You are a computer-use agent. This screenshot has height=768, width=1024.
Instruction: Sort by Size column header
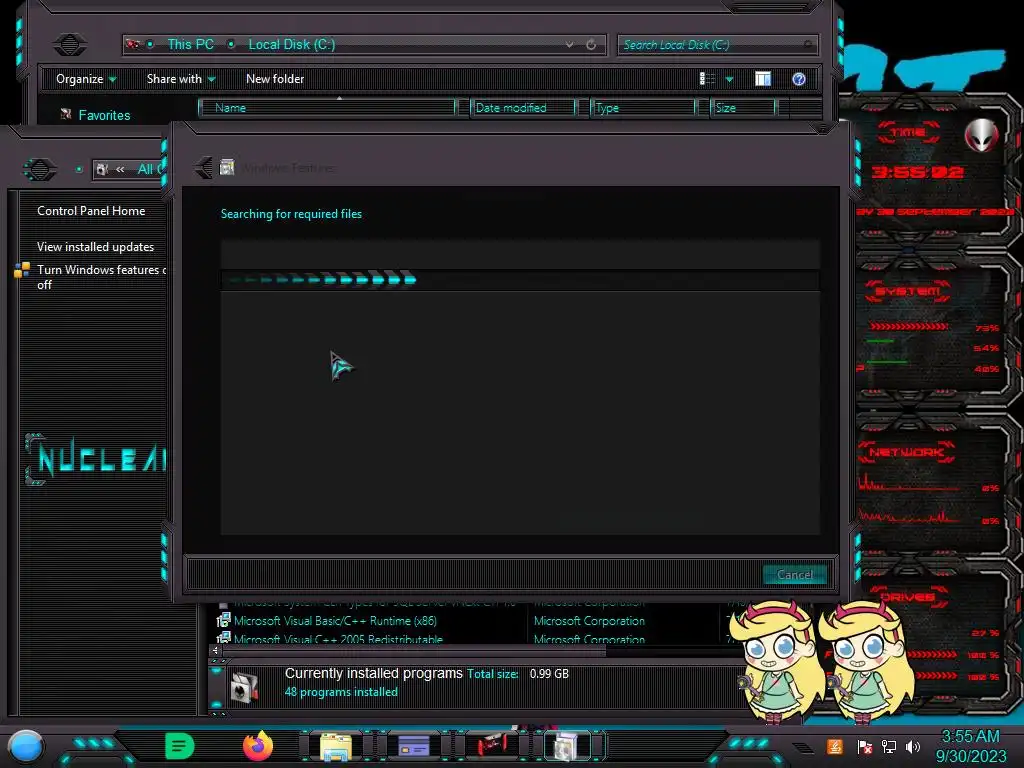743,108
